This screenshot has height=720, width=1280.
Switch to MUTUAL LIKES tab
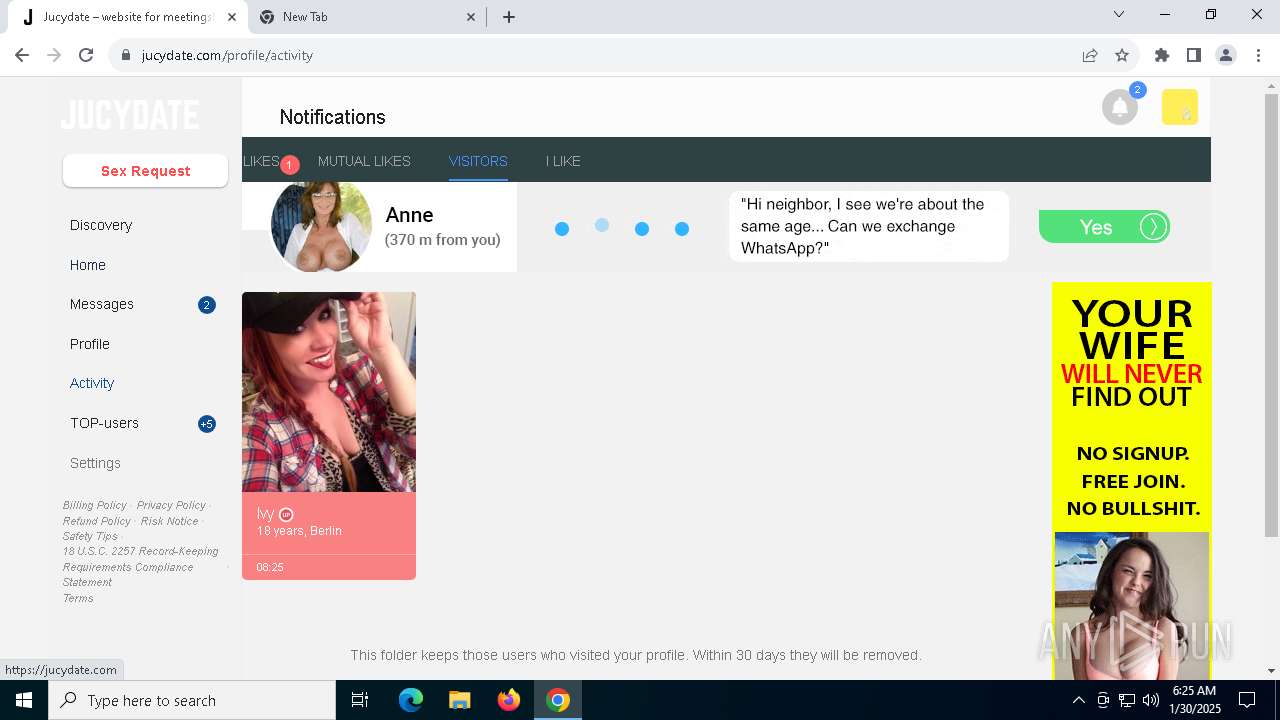point(364,161)
